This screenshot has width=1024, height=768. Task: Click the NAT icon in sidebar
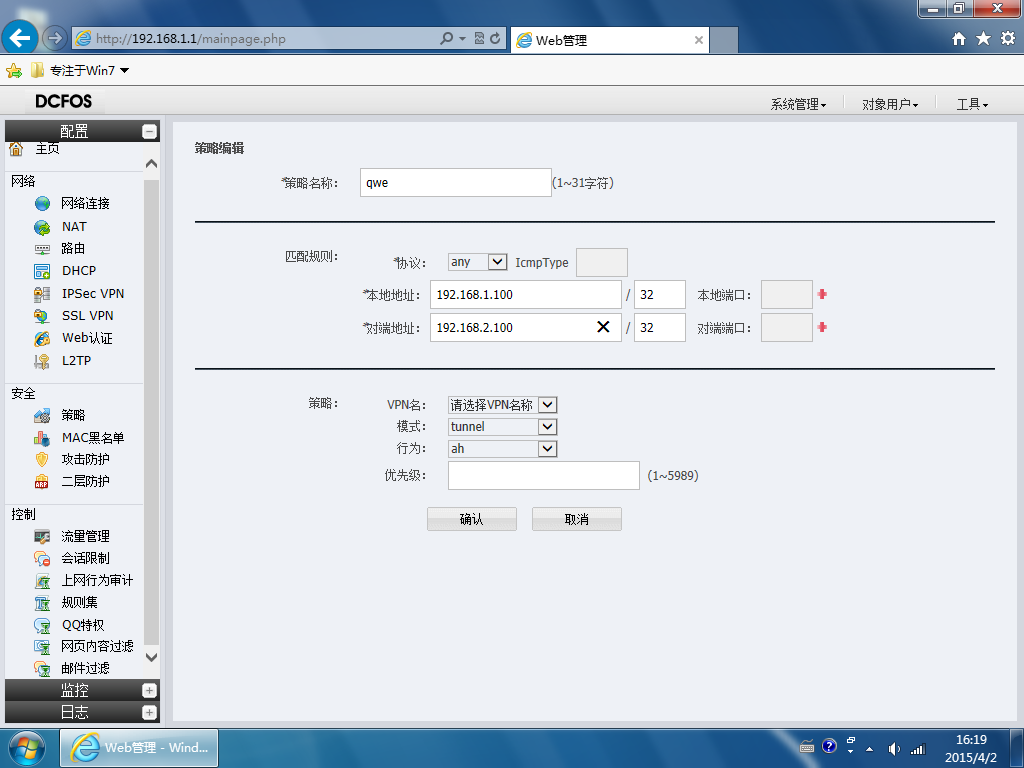click(x=42, y=227)
